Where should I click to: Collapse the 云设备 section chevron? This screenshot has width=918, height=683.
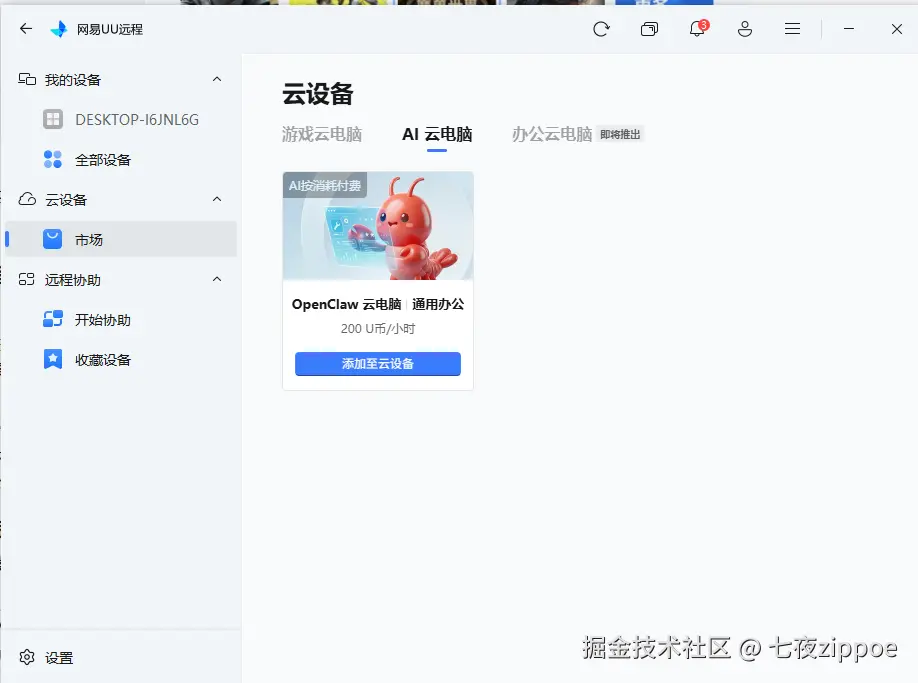pyautogui.click(x=217, y=199)
